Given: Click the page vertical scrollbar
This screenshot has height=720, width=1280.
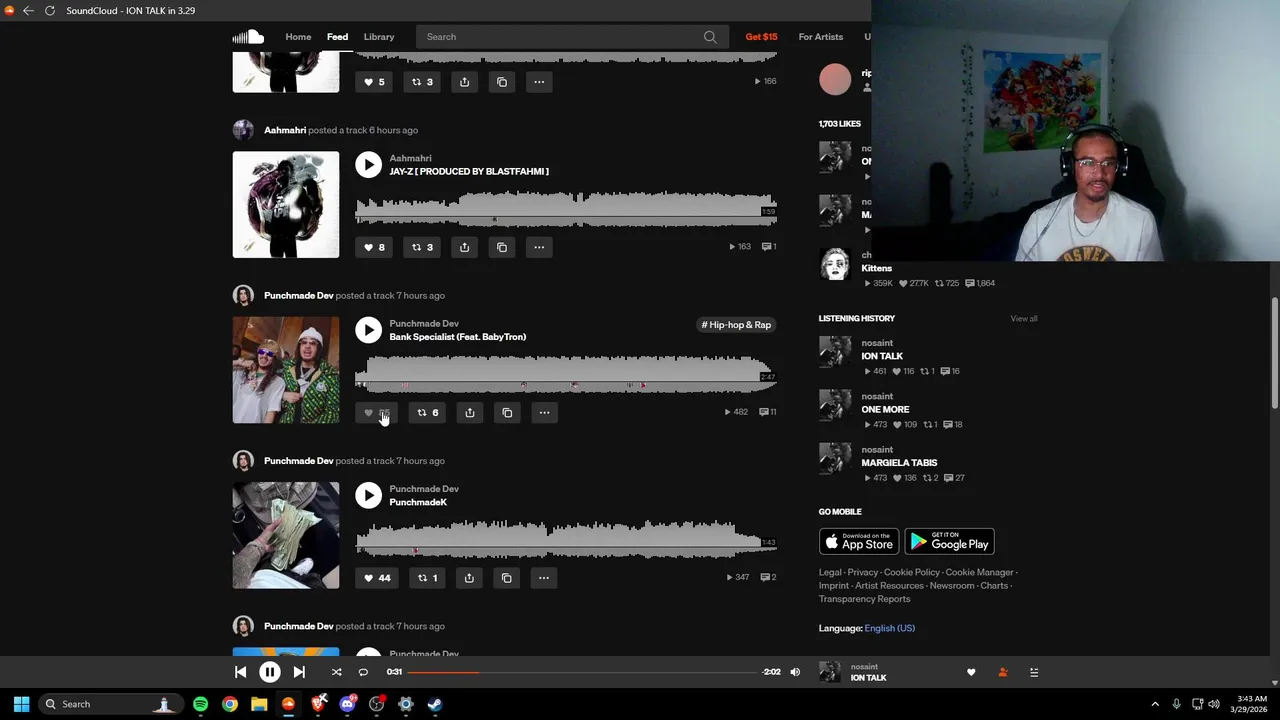Looking at the screenshot, I should click(x=1274, y=353).
